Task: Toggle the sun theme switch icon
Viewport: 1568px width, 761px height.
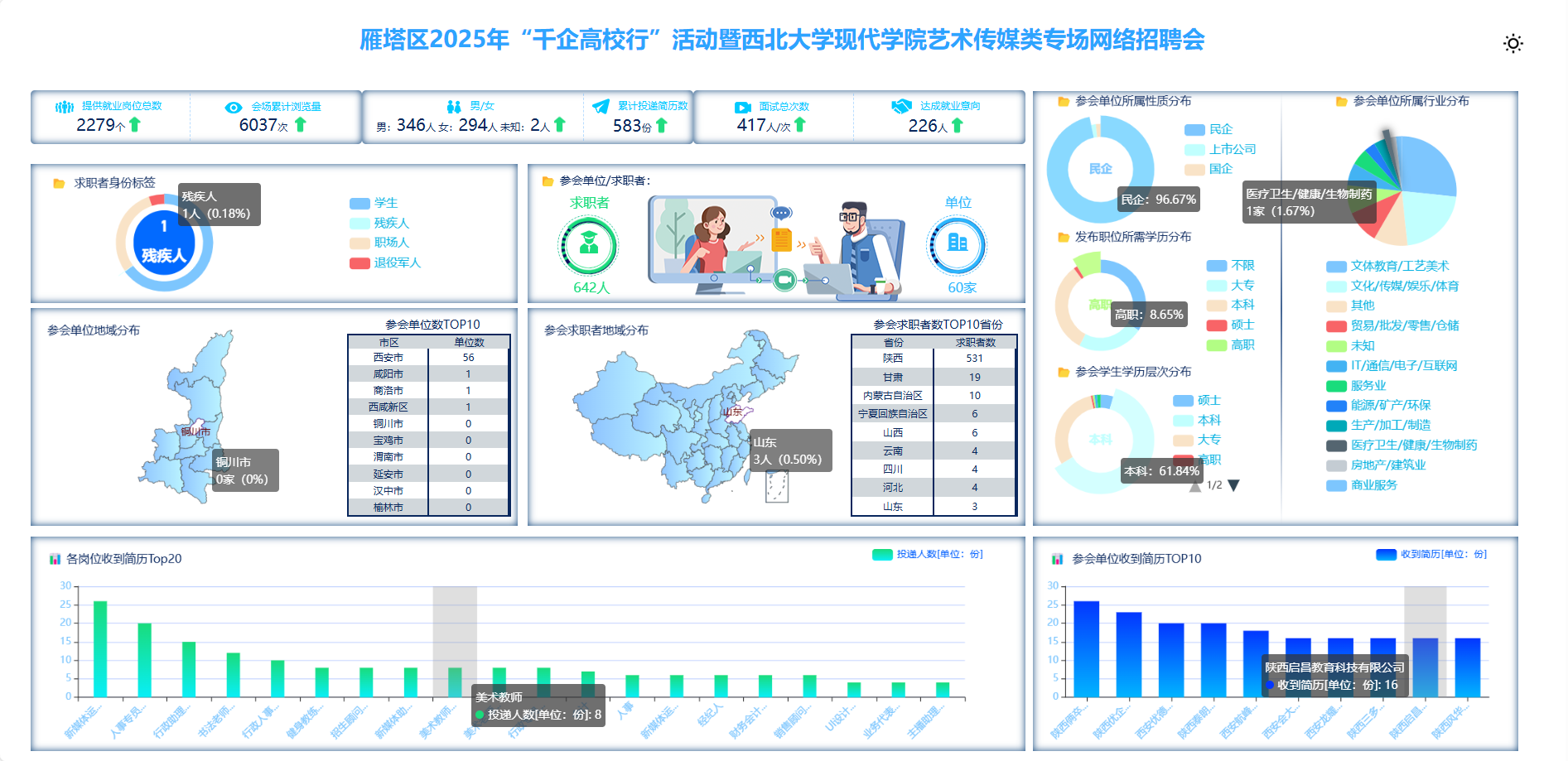Action: [1513, 44]
